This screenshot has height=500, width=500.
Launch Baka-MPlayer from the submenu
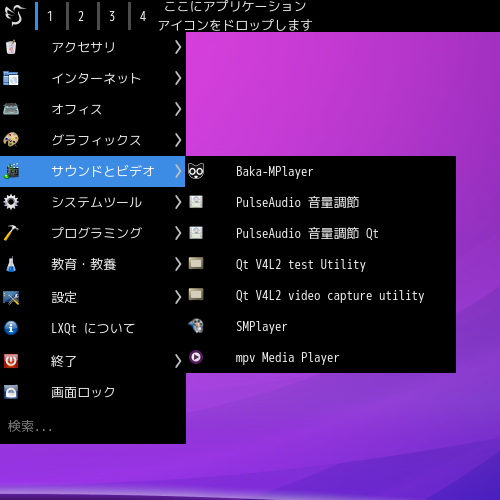click(321, 171)
